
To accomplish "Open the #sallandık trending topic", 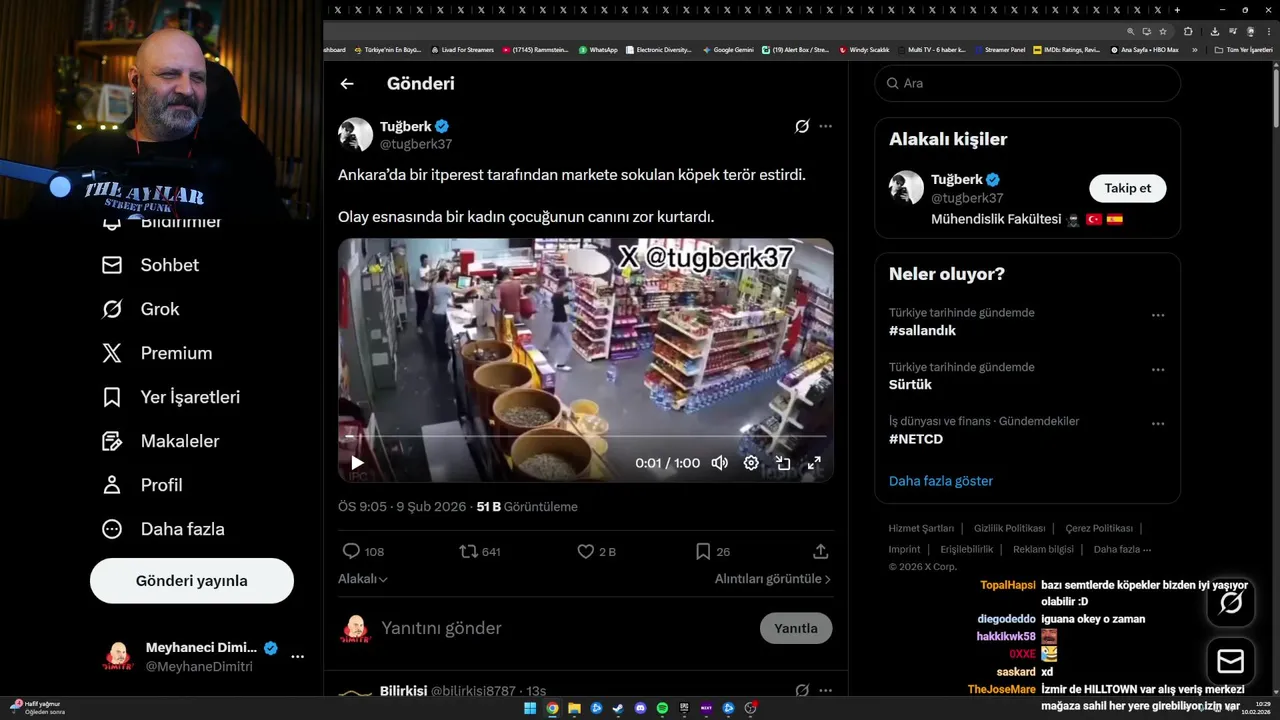I will coord(922,331).
